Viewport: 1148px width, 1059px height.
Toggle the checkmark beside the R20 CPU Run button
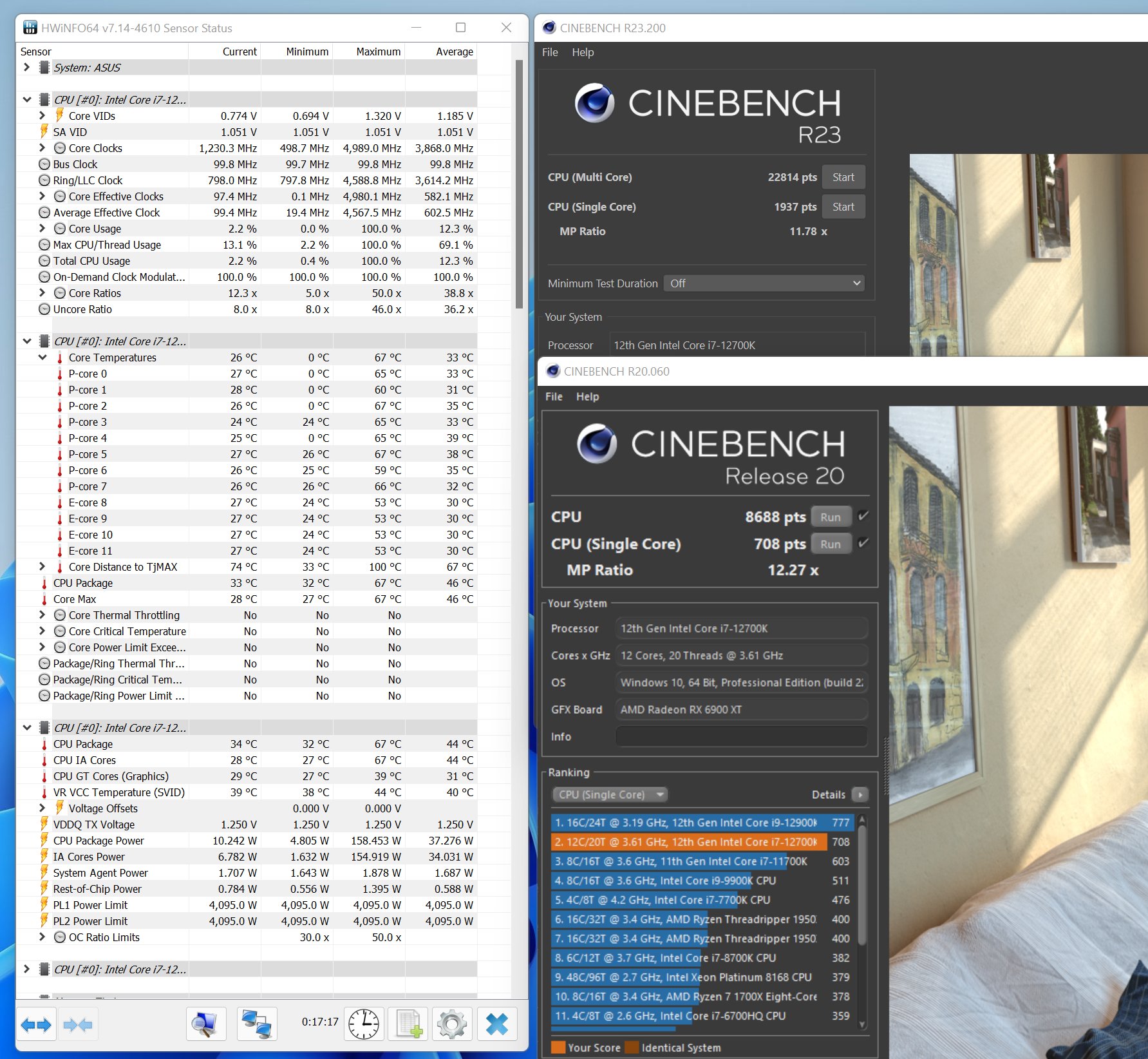[x=863, y=516]
